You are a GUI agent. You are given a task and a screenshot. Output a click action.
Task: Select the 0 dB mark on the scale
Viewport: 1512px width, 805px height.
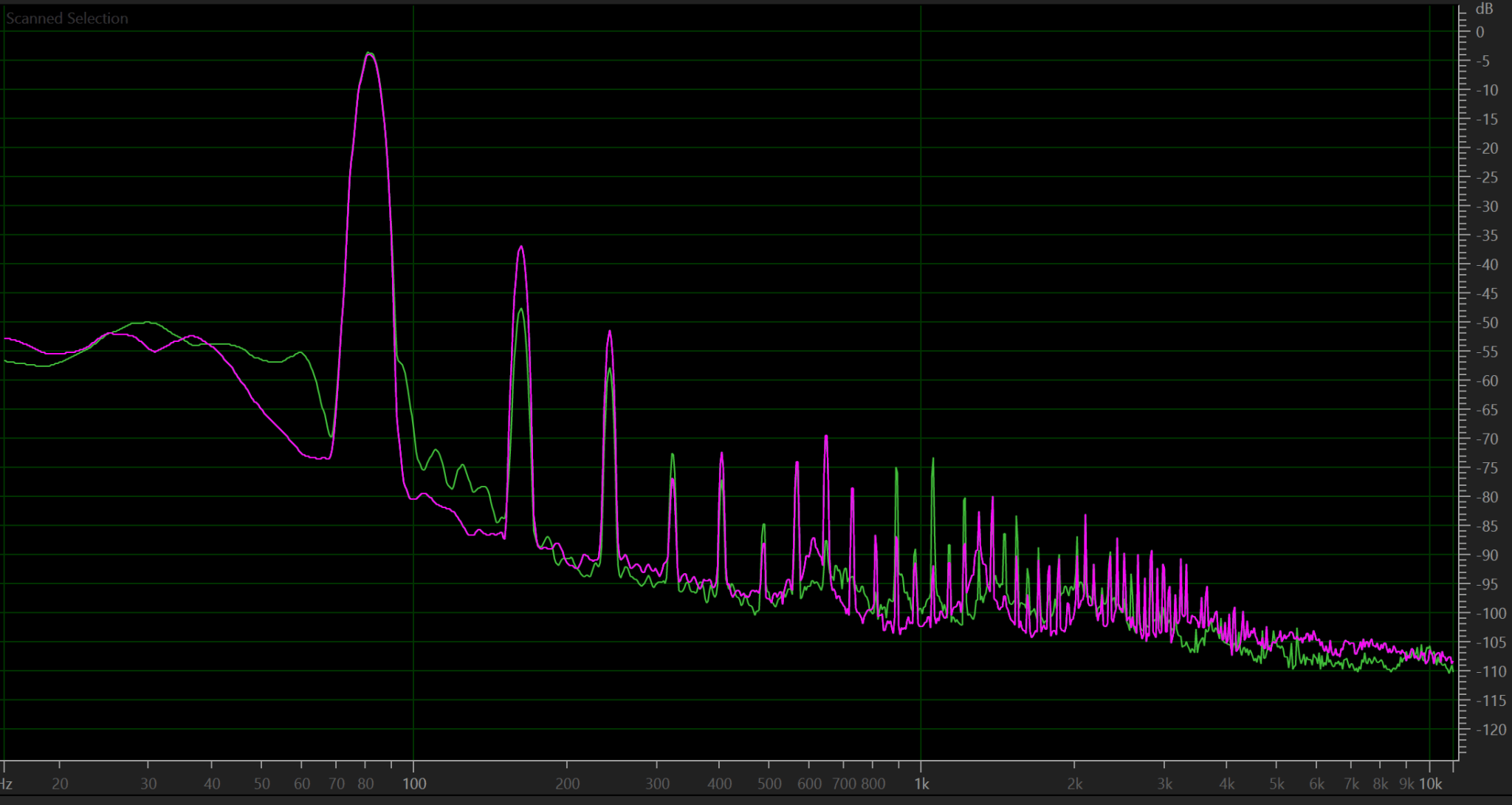point(1480,32)
